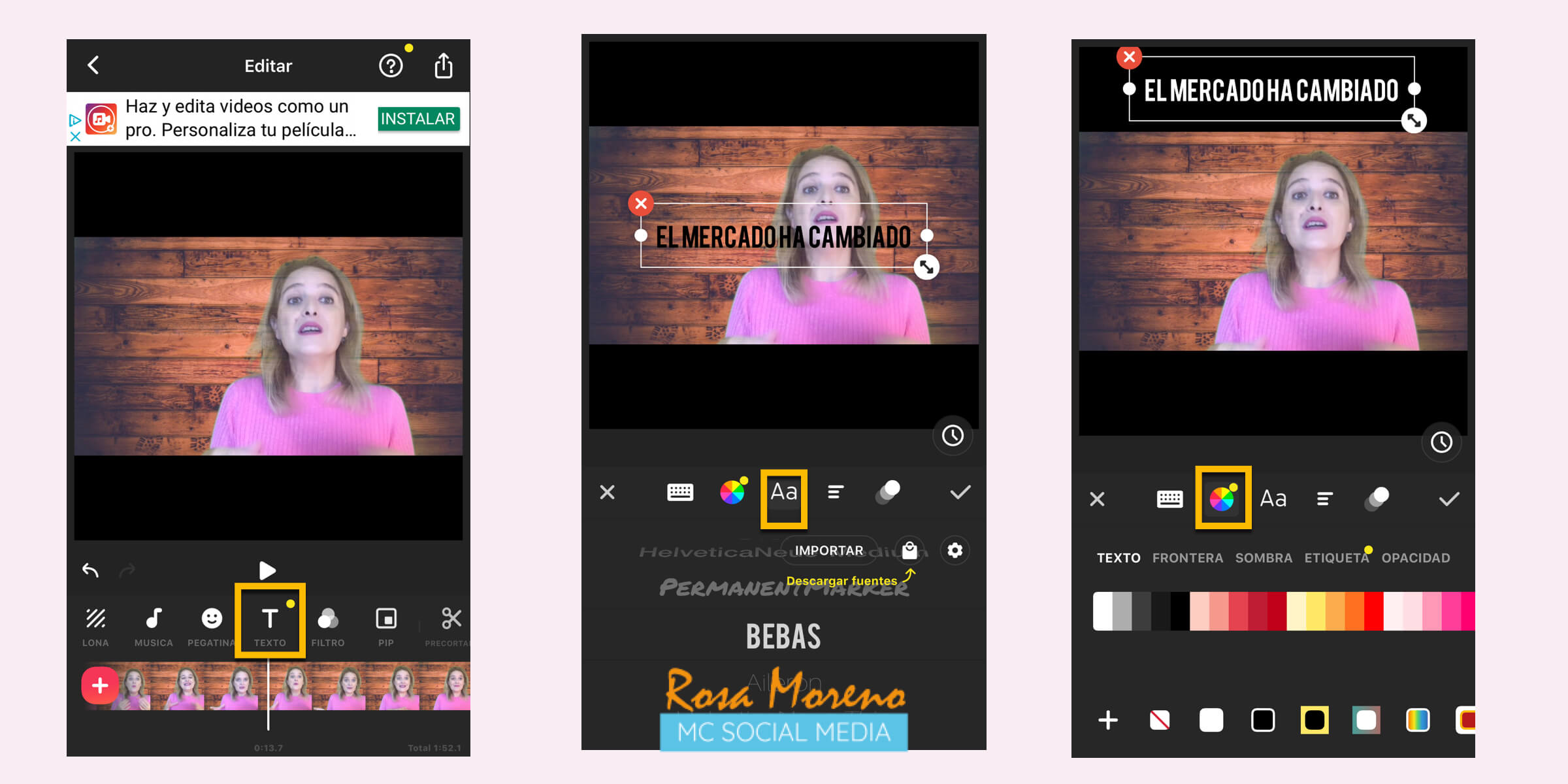The height and width of the screenshot is (784, 1568).
Task: Open the OPACIDAD tab
Action: (x=1415, y=558)
